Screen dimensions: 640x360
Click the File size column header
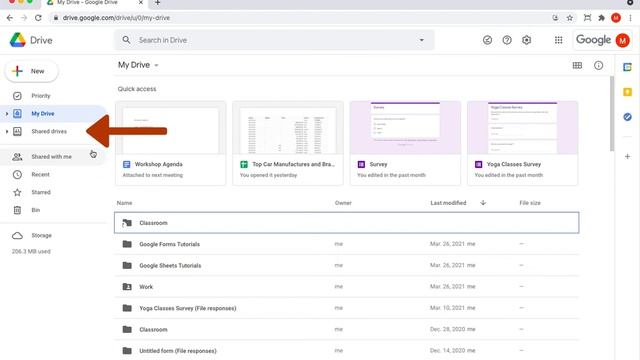click(530, 203)
